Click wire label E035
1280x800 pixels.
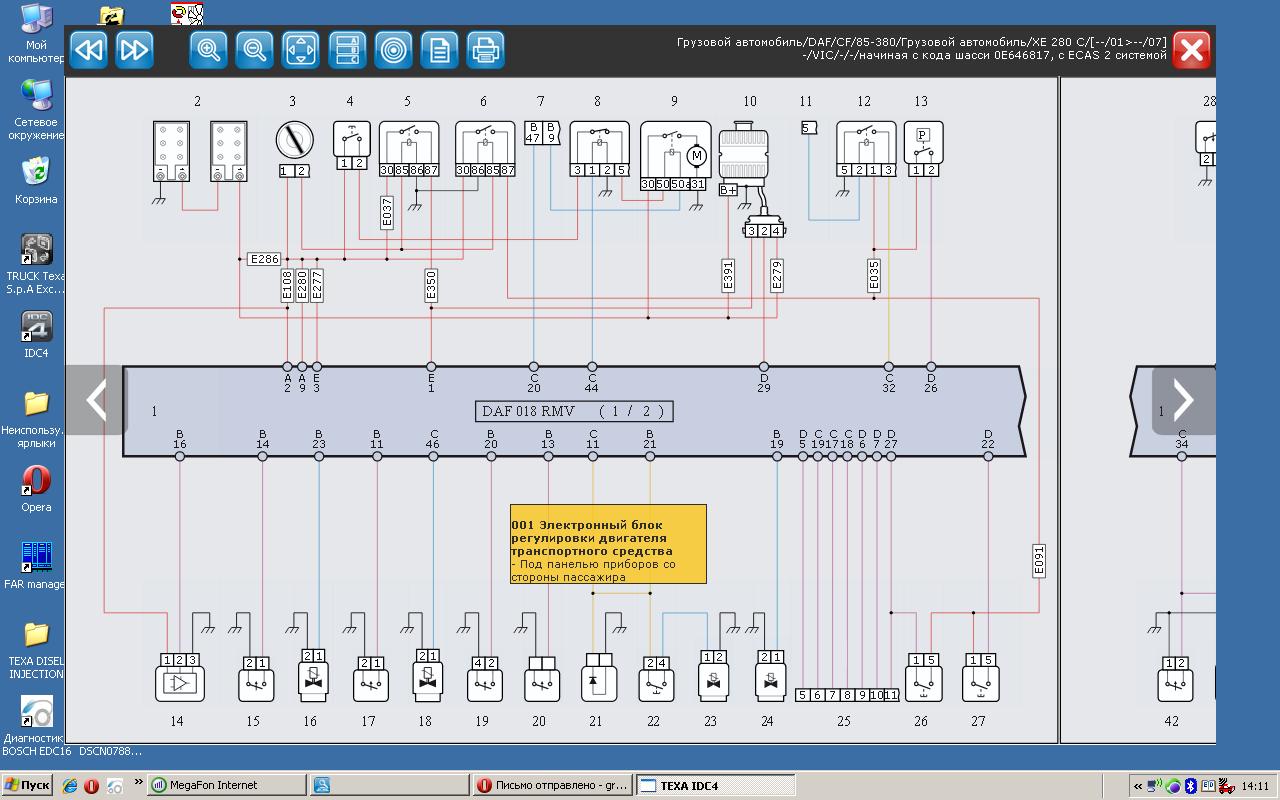pyautogui.click(x=874, y=276)
